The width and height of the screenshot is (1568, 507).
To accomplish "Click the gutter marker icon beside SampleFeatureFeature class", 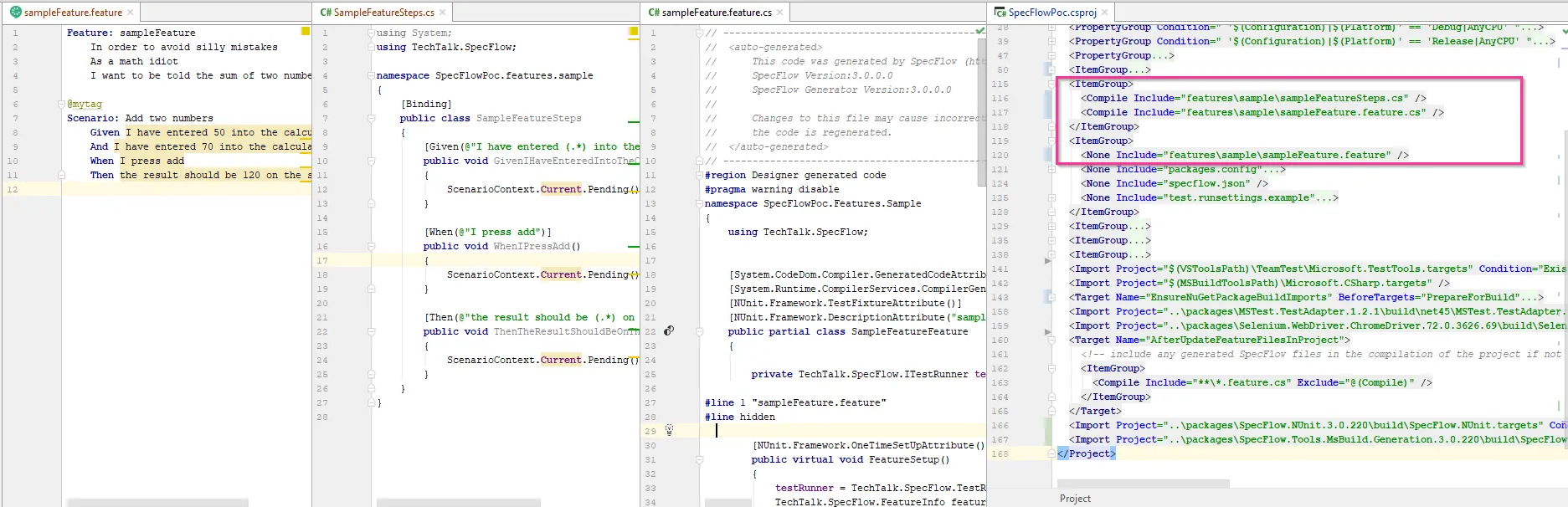I will (669, 331).
